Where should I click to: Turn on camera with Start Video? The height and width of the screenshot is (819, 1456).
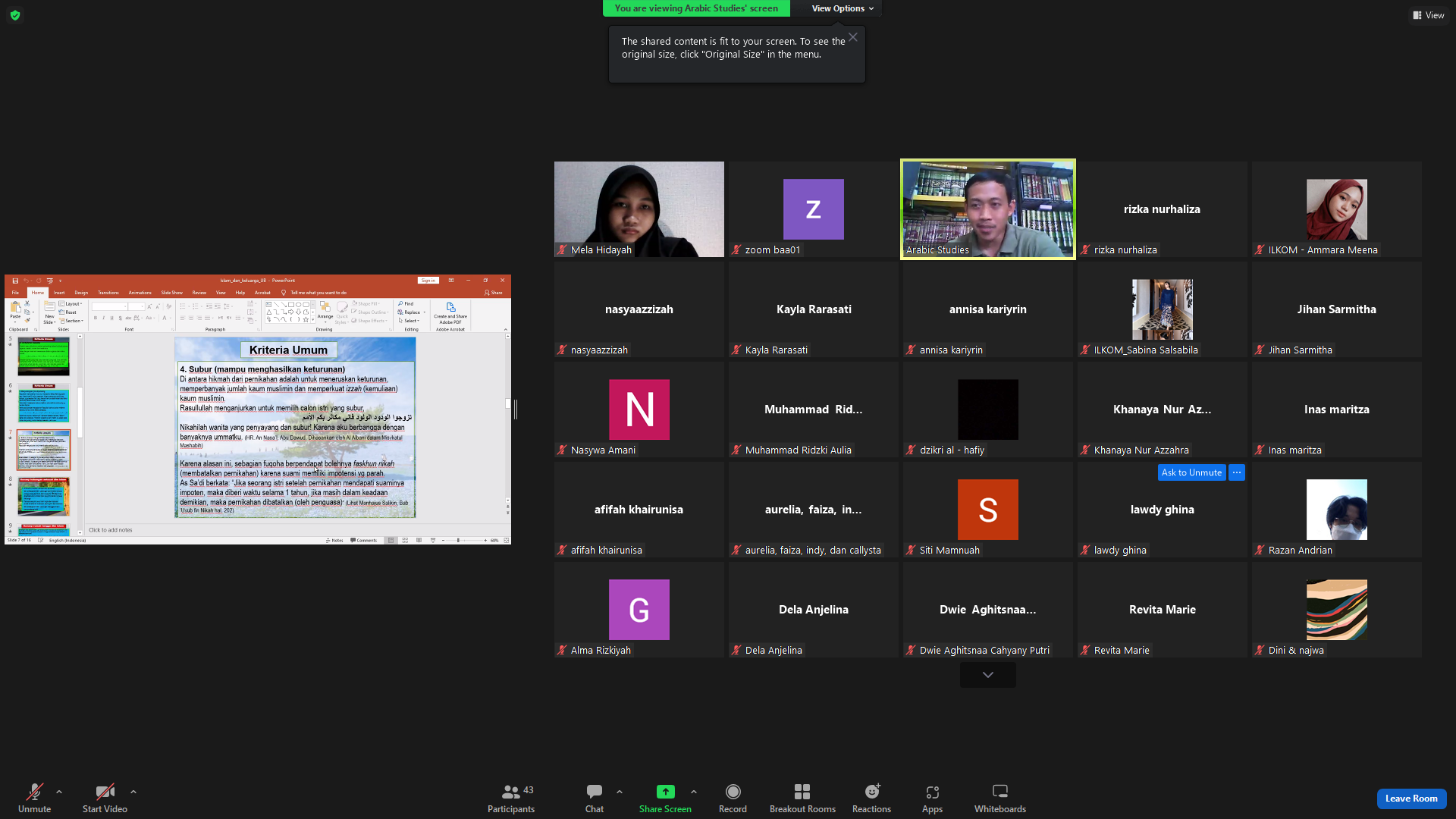pyautogui.click(x=105, y=799)
